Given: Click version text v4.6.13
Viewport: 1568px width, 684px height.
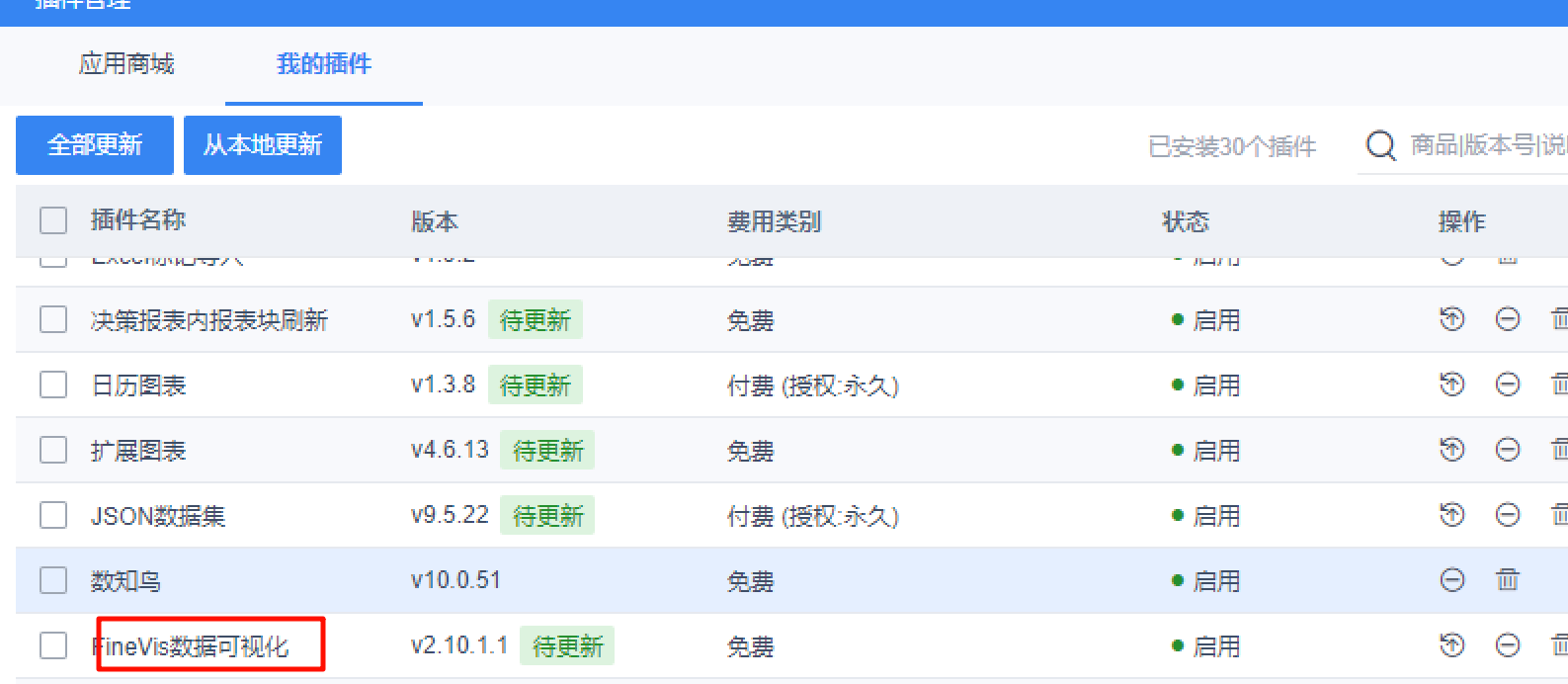Looking at the screenshot, I should (450, 450).
